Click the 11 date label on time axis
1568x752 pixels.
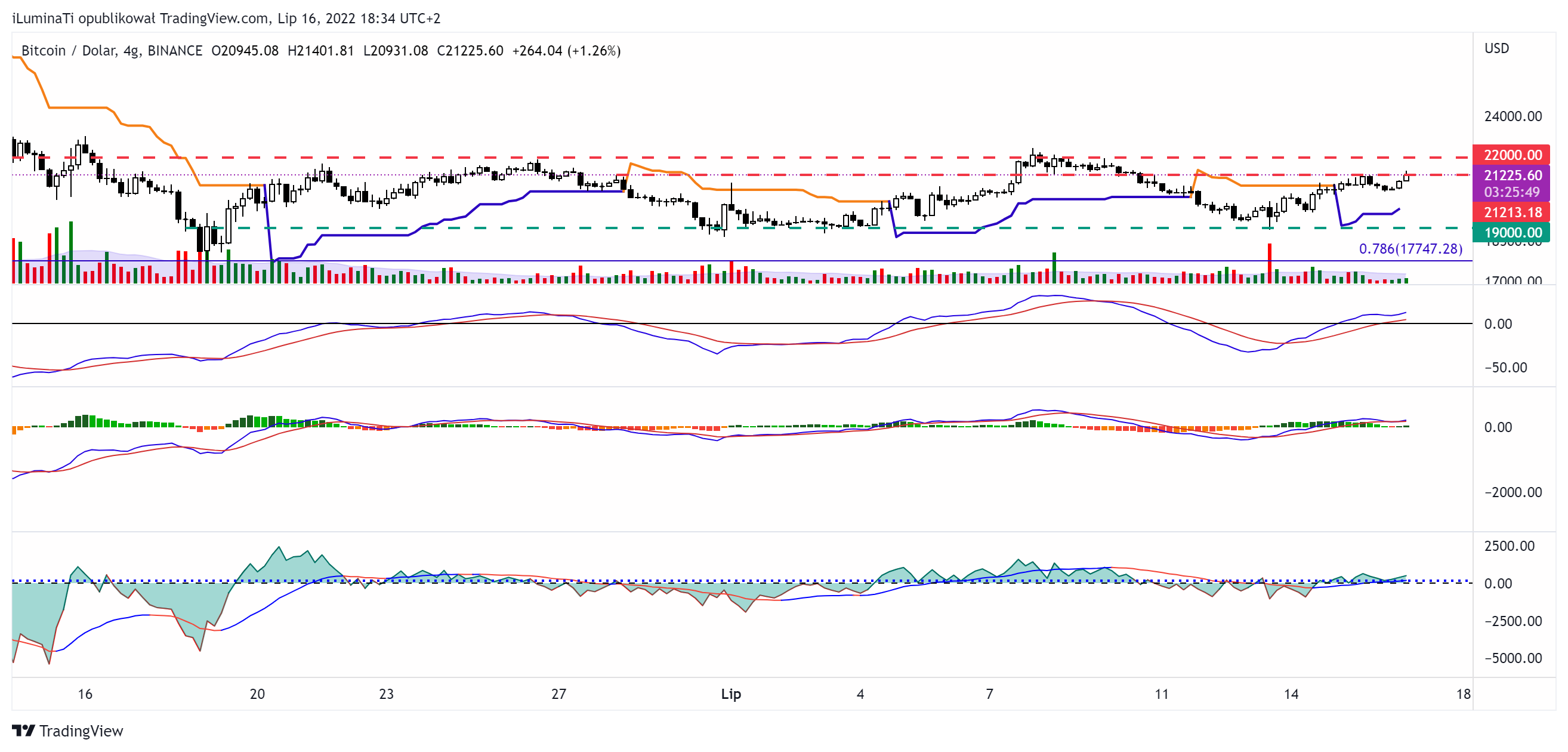[1162, 694]
